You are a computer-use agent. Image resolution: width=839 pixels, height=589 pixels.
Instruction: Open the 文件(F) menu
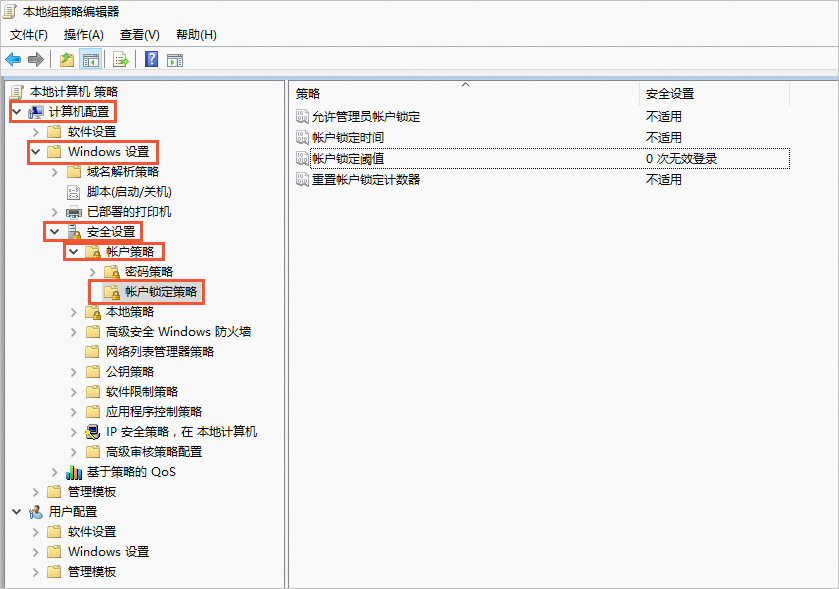coord(29,35)
